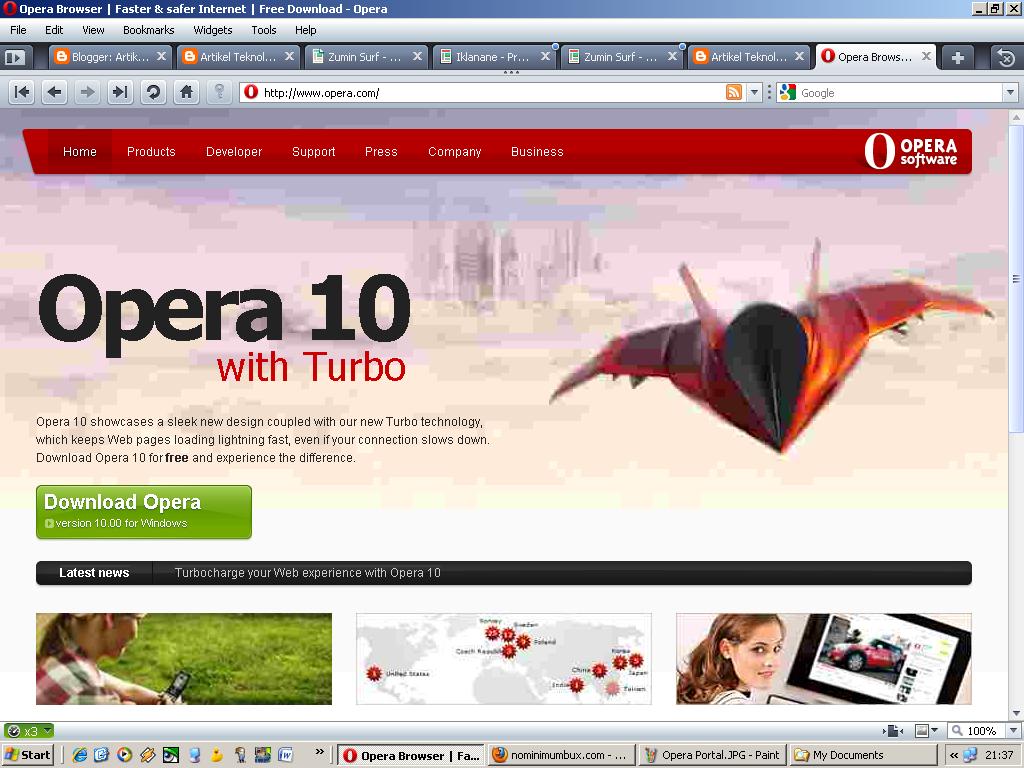This screenshot has height=768, width=1024.
Task: Launch the ACDSee eye icon in Quick Launch
Action: tap(170, 755)
